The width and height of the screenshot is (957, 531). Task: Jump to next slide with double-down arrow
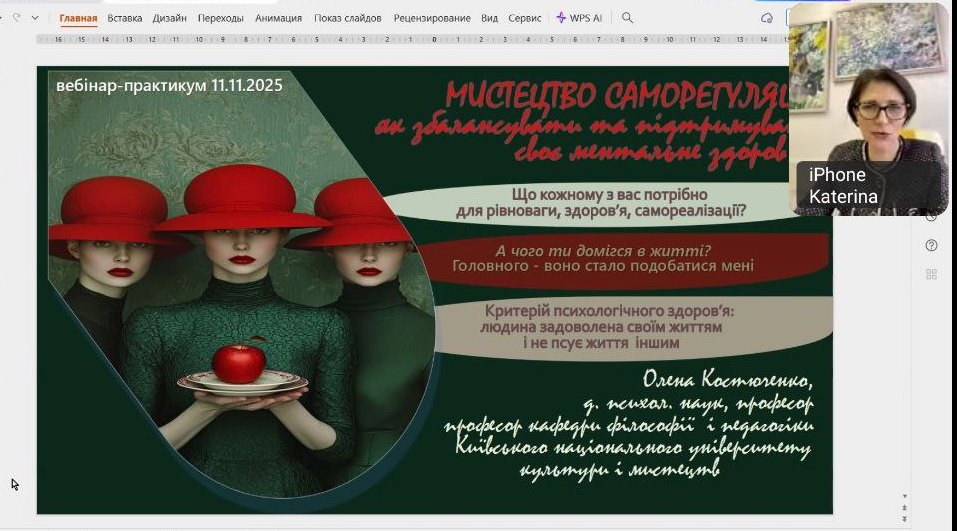click(905, 520)
